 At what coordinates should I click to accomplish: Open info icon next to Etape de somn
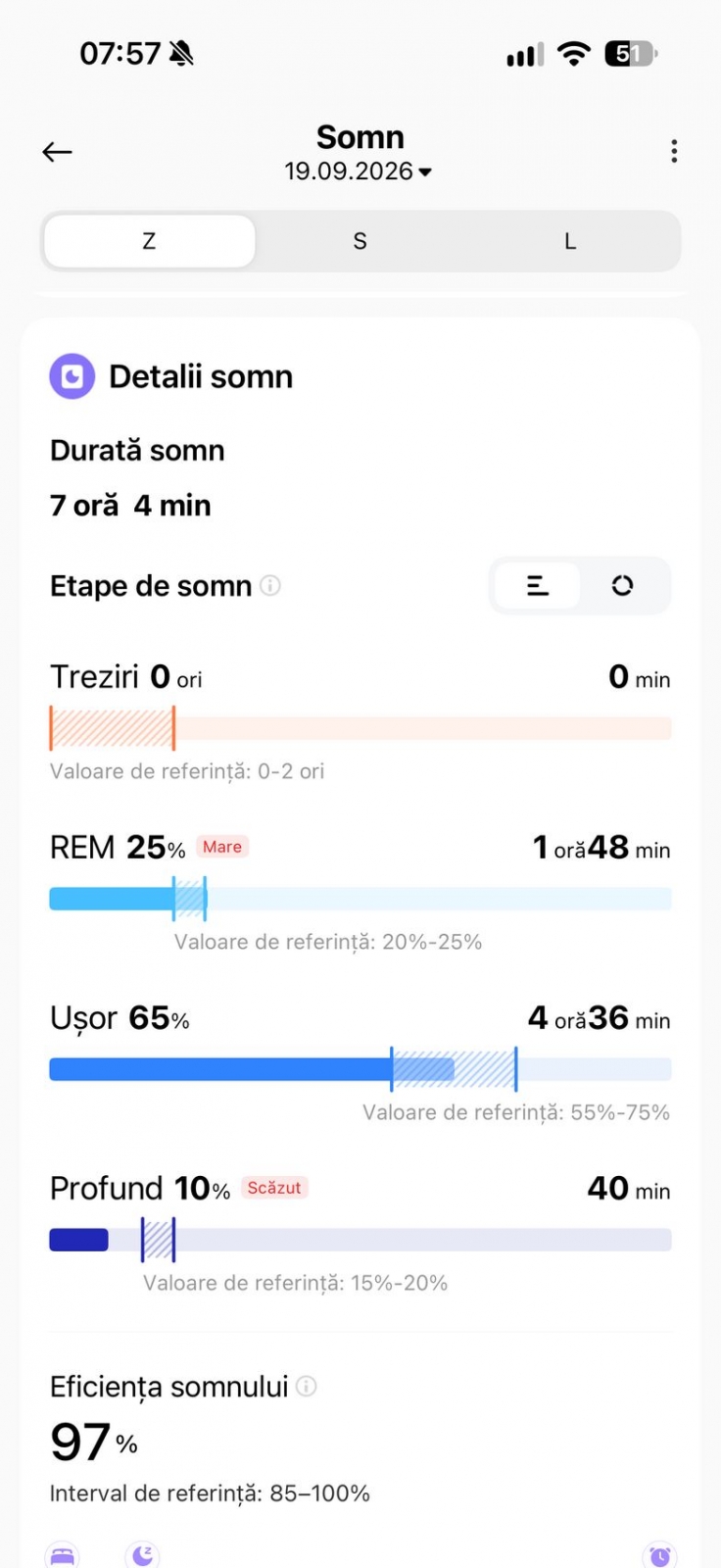tap(270, 586)
